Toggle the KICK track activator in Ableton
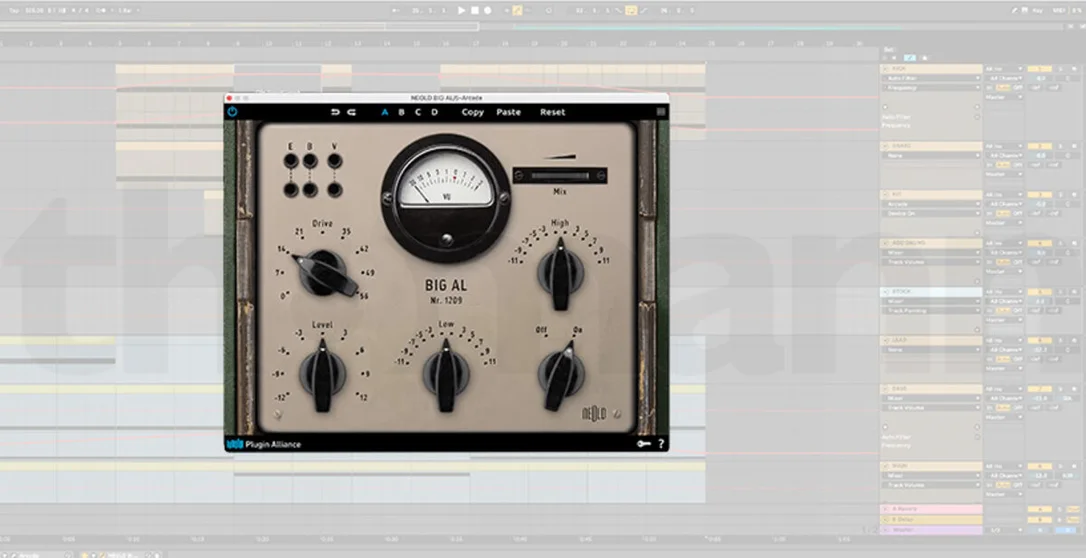1086x558 pixels. click(1039, 69)
